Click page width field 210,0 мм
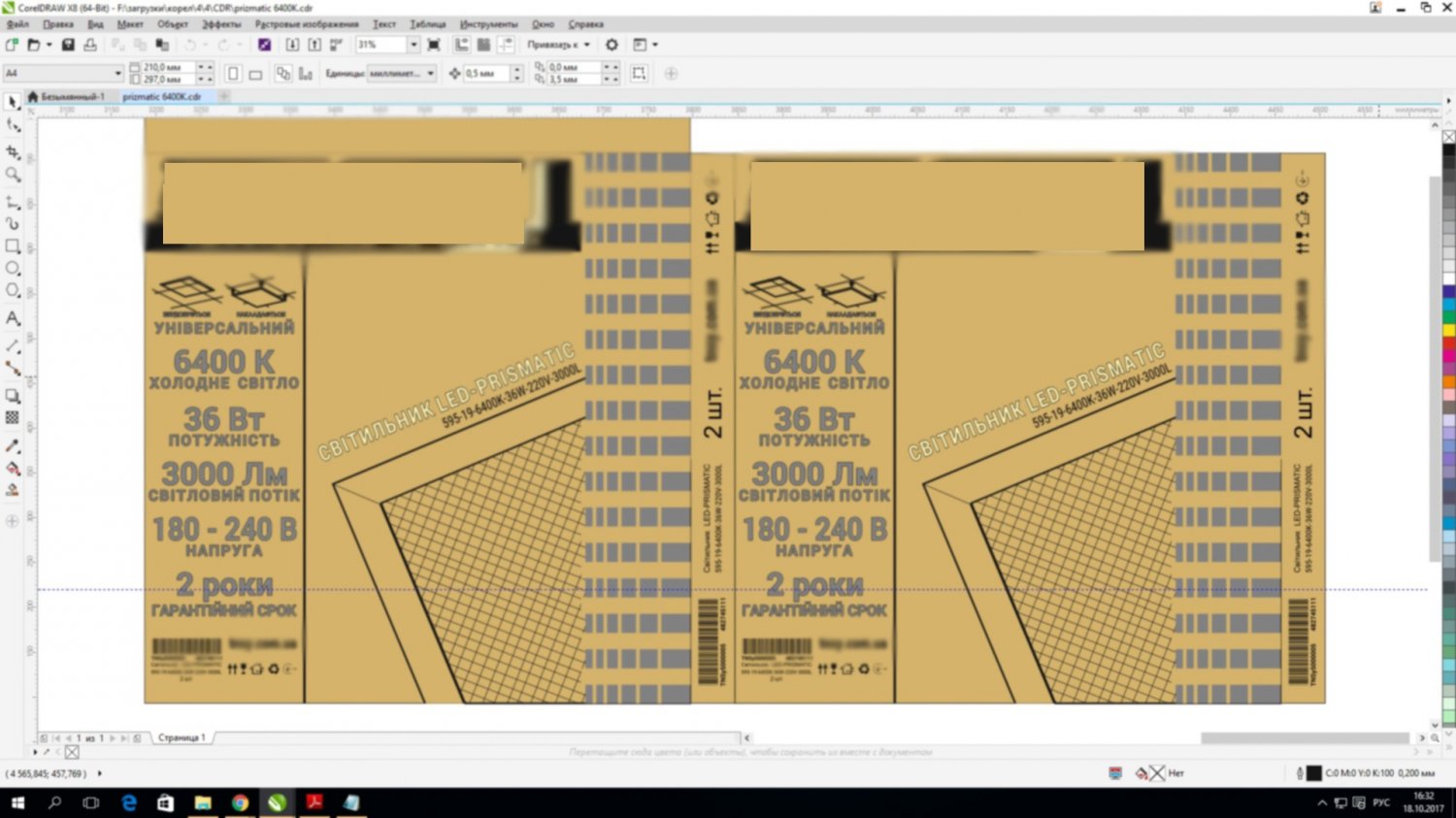Viewport: 1456px width, 818px height. (169, 67)
